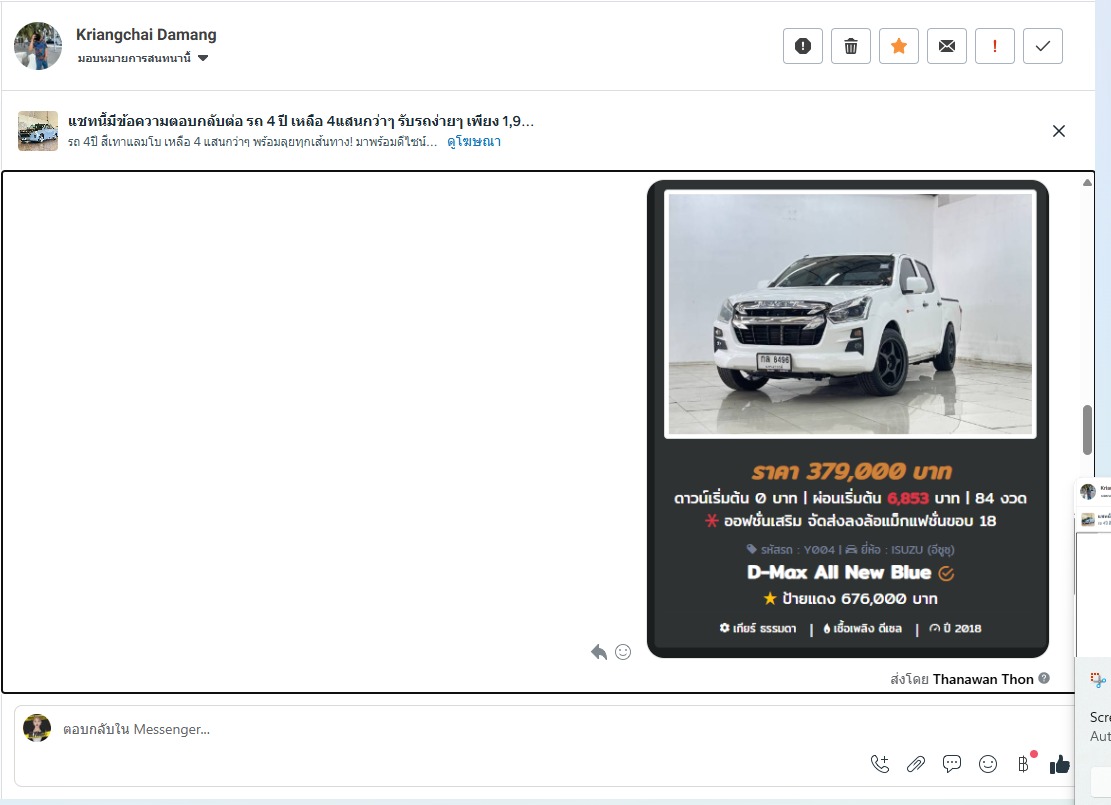Click the Thanawan Thon sender name

click(x=983, y=679)
